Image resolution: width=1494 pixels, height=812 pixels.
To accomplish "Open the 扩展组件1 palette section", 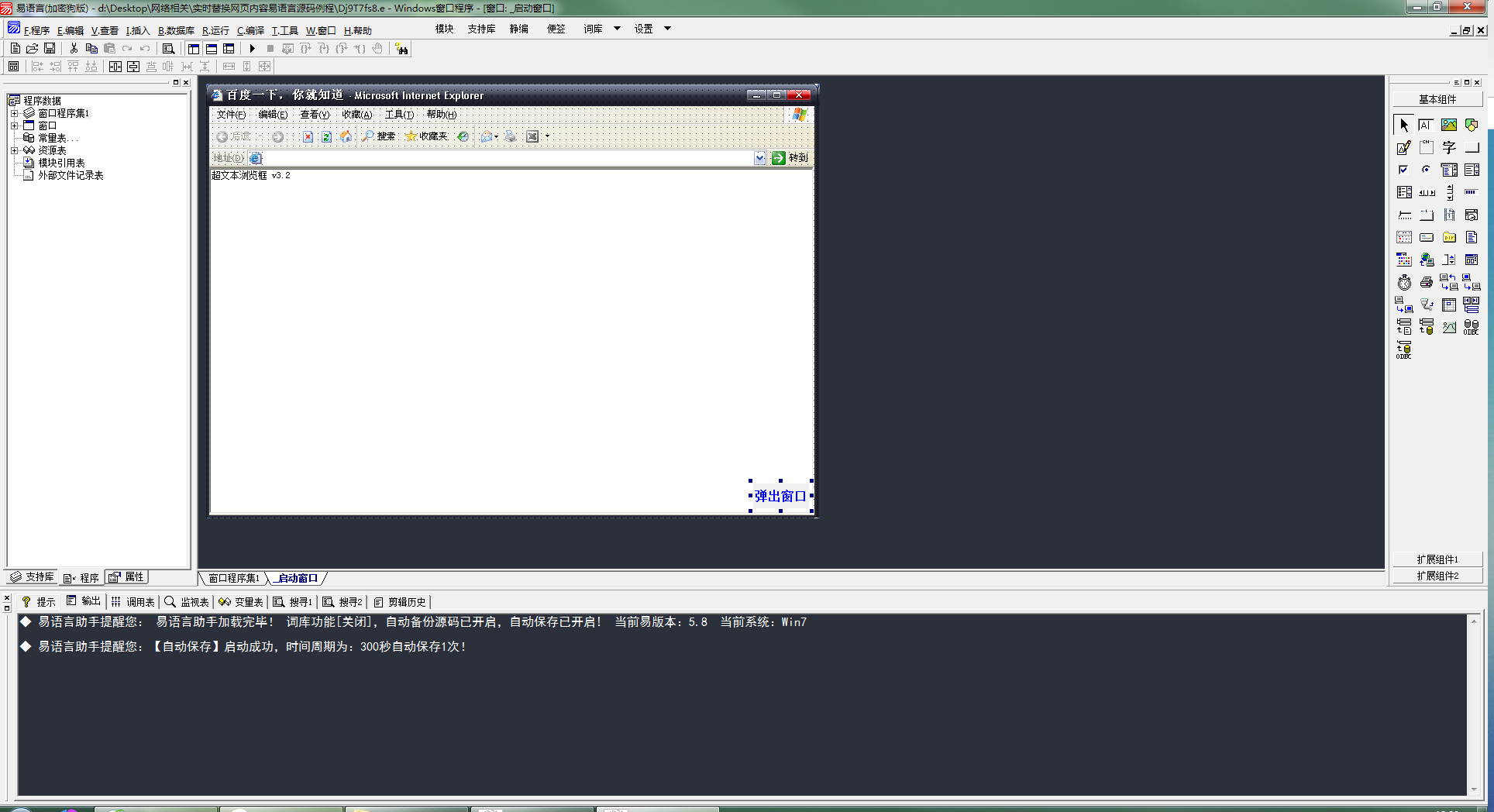I will (x=1437, y=559).
